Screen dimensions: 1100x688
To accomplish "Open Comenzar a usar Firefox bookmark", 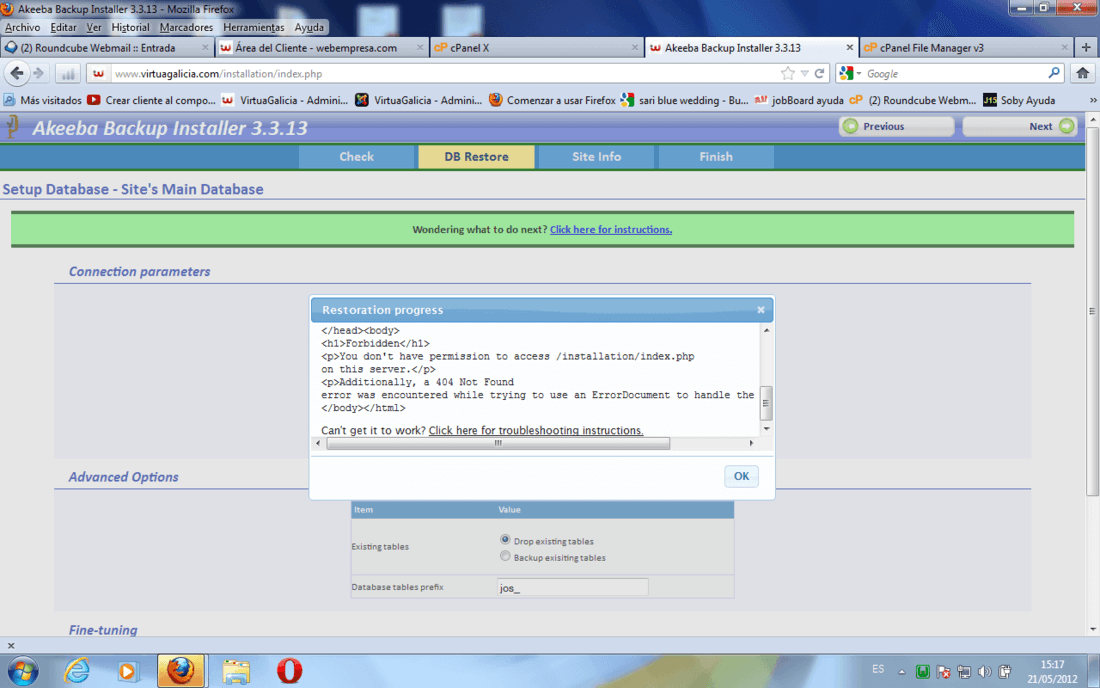I will [552, 100].
